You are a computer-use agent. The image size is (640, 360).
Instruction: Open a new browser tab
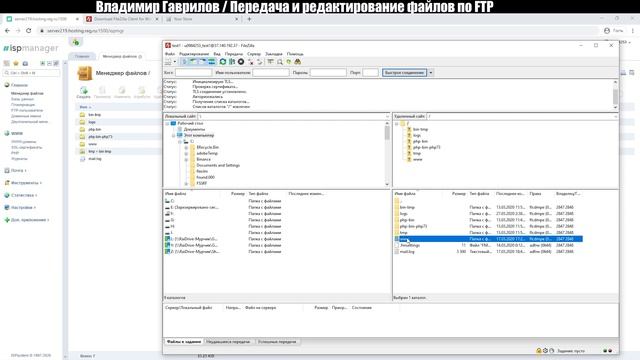coord(249,19)
